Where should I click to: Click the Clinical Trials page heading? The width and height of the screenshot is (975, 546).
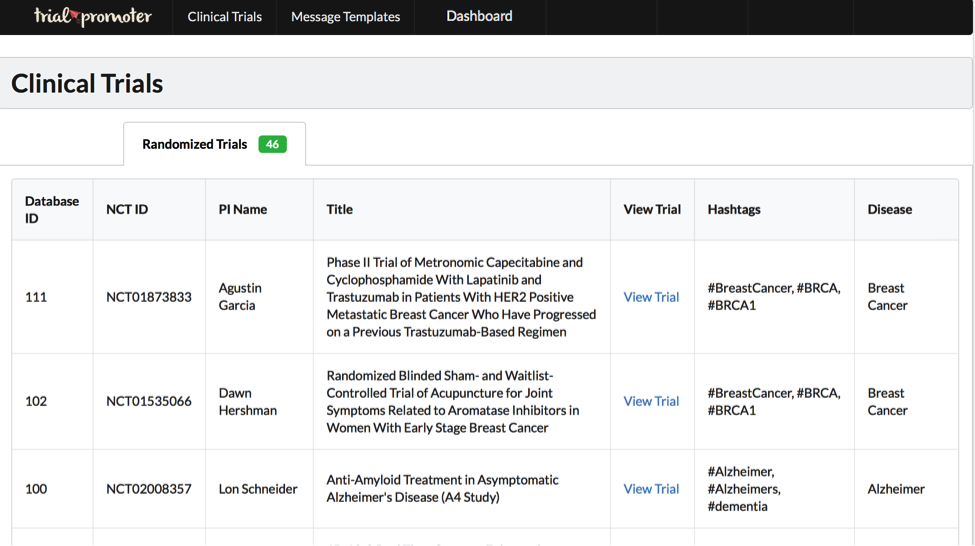tap(87, 83)
